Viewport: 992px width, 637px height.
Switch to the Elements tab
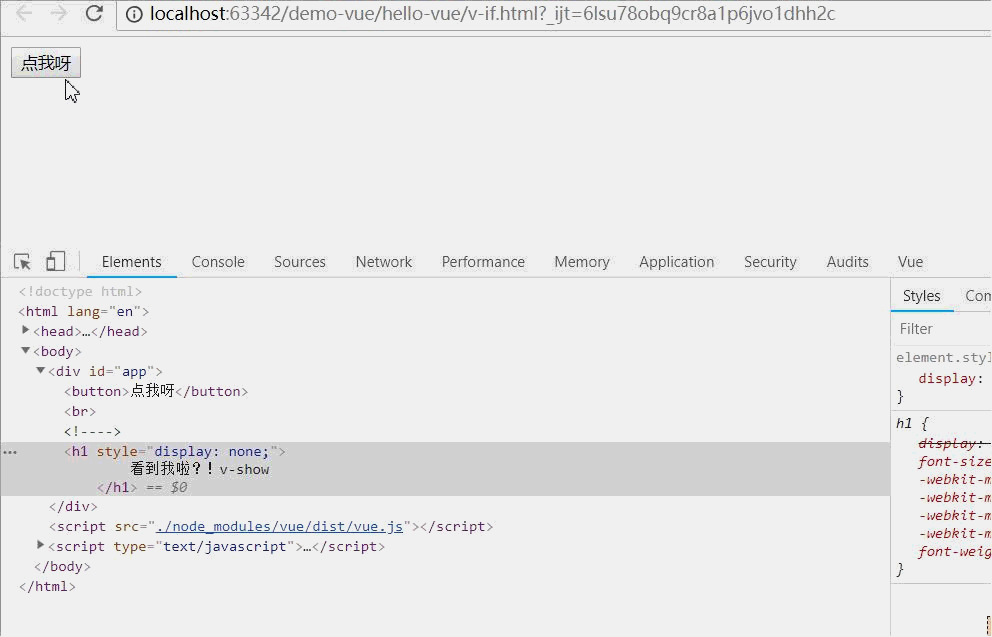(x=132, y=262)
